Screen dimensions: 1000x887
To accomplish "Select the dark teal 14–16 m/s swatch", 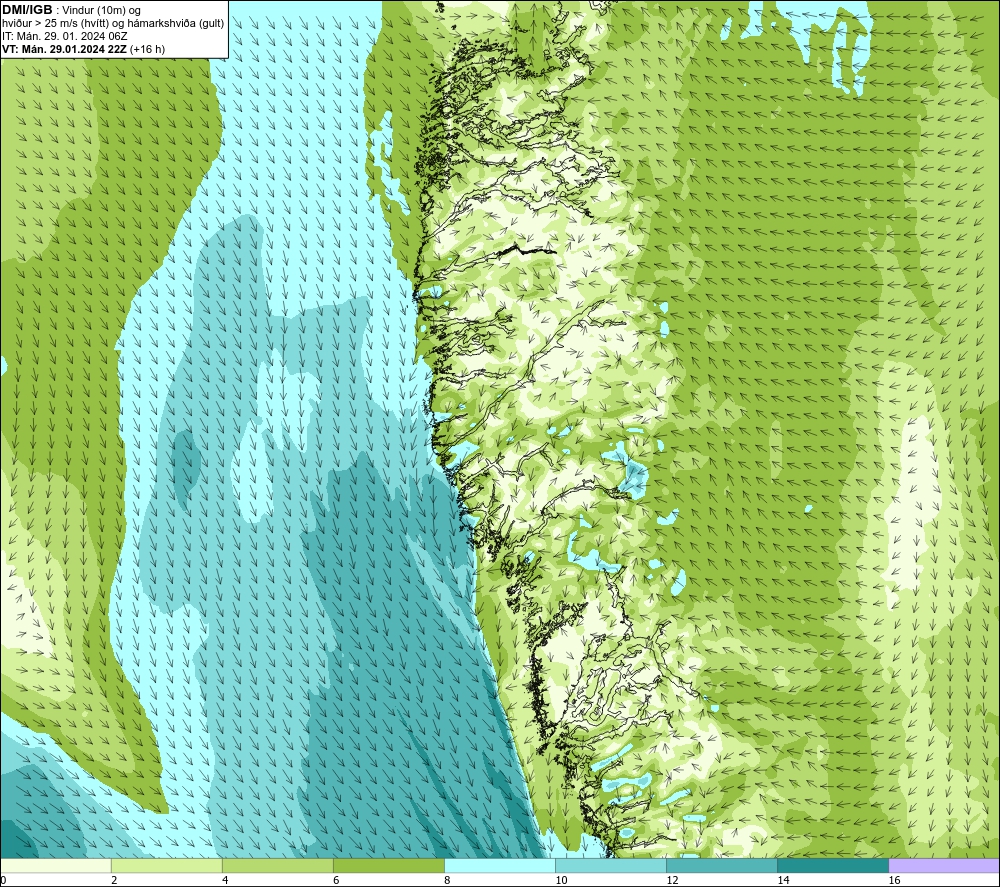I will click(832, 866).
